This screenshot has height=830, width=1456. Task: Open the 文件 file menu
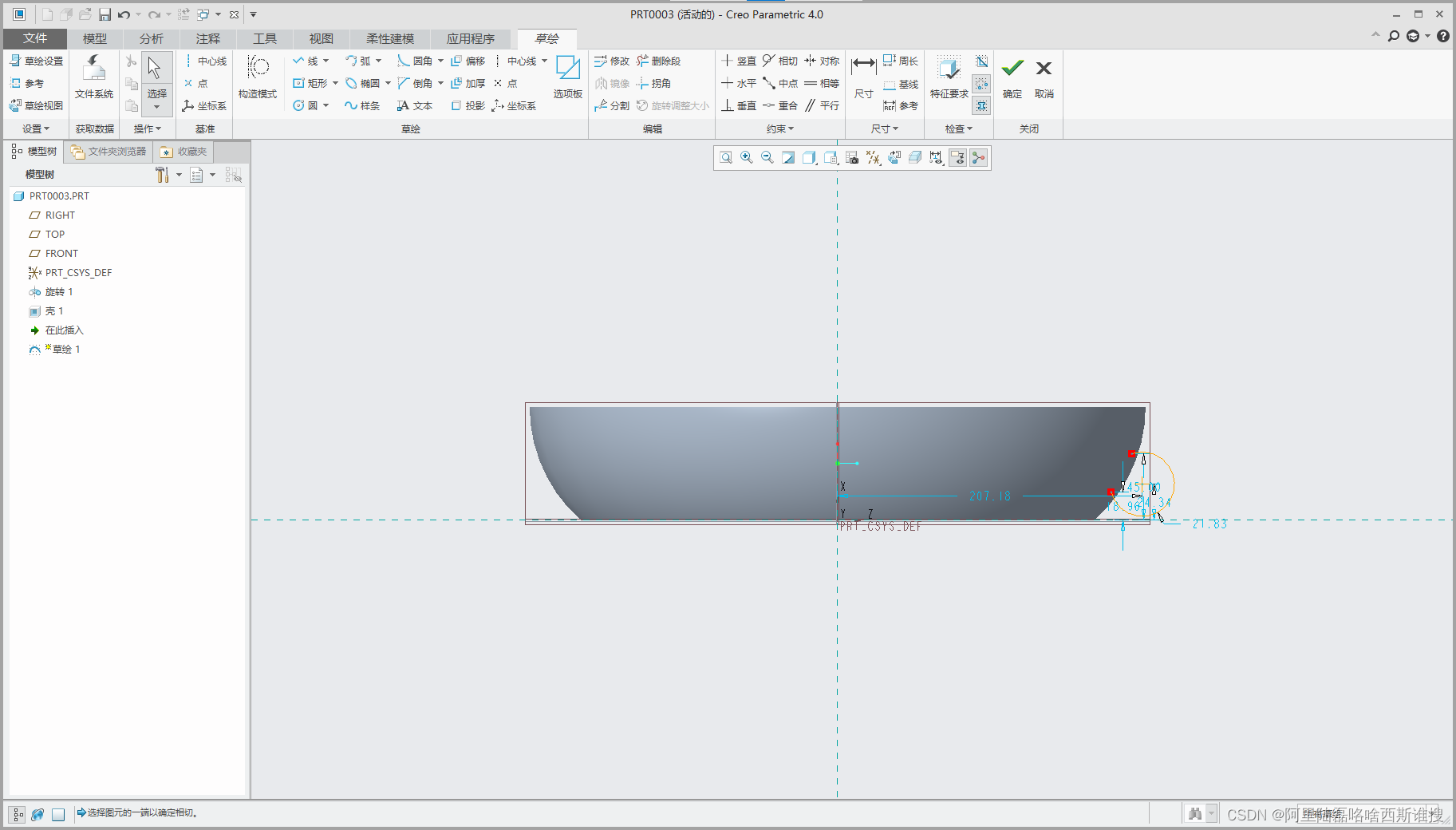(x=35, y=38)
